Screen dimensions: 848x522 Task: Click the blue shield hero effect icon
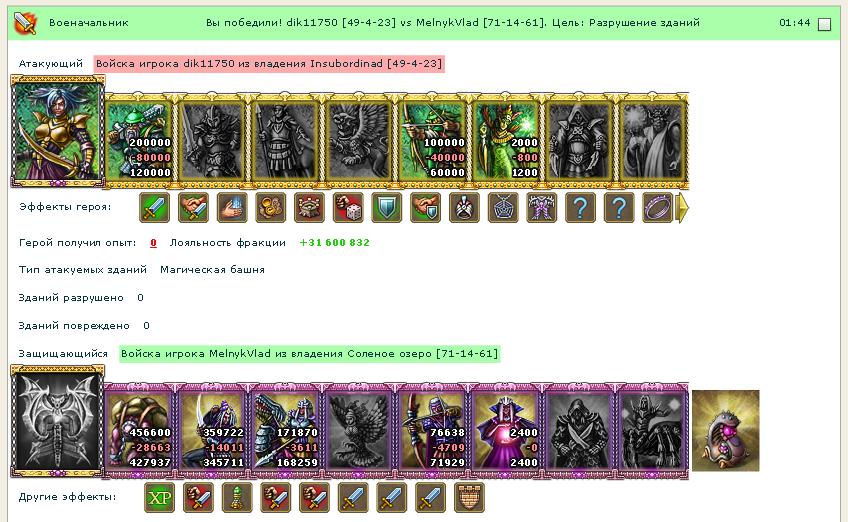pos(387,208)
